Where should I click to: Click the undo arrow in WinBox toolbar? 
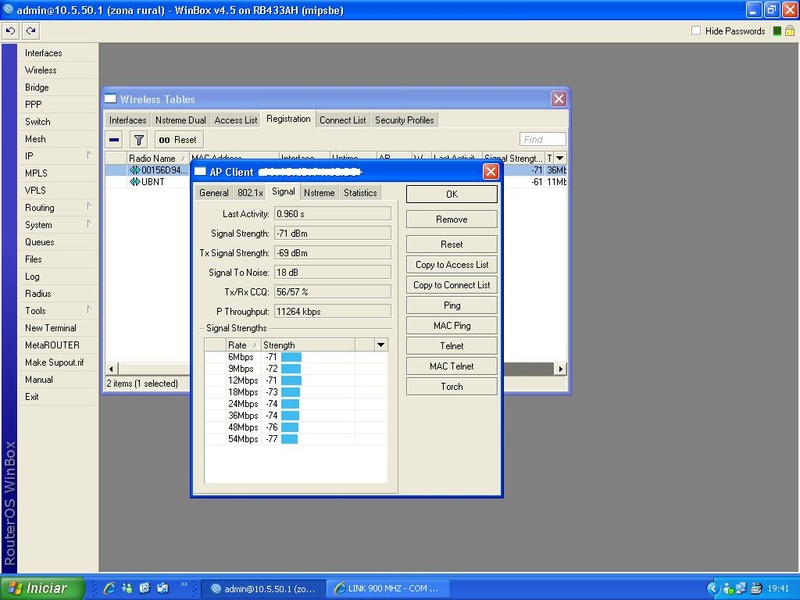pos(10,31)
